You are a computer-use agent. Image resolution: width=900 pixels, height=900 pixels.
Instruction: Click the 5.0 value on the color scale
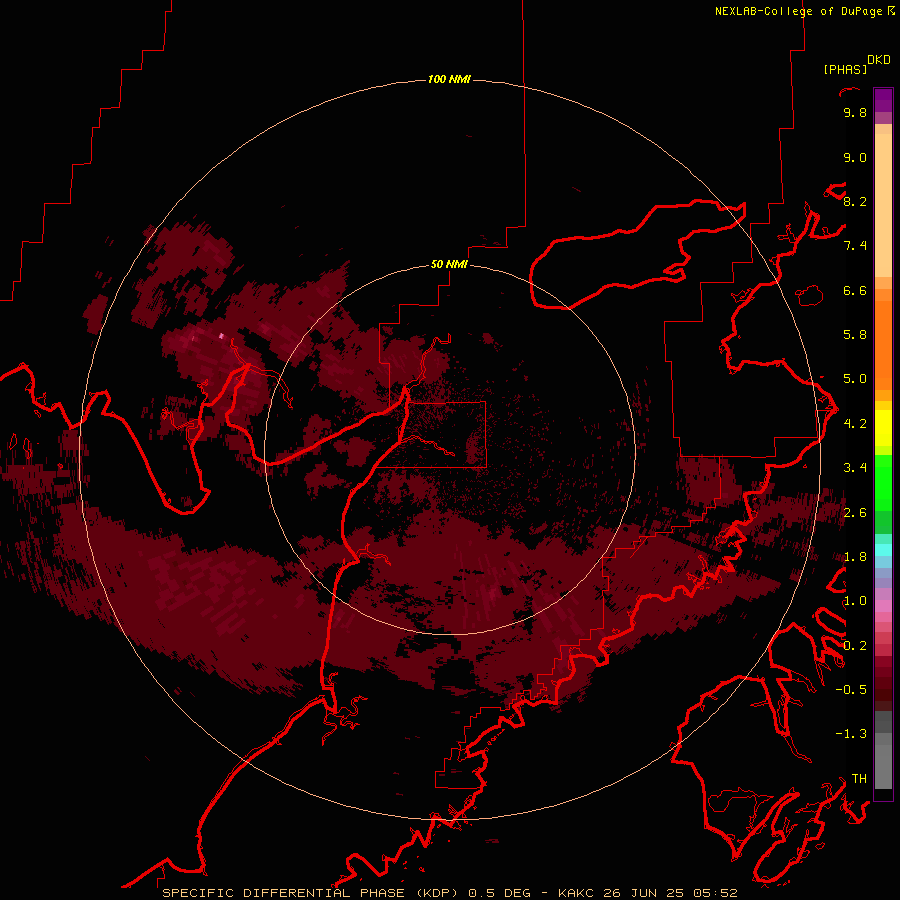[855, 379]
